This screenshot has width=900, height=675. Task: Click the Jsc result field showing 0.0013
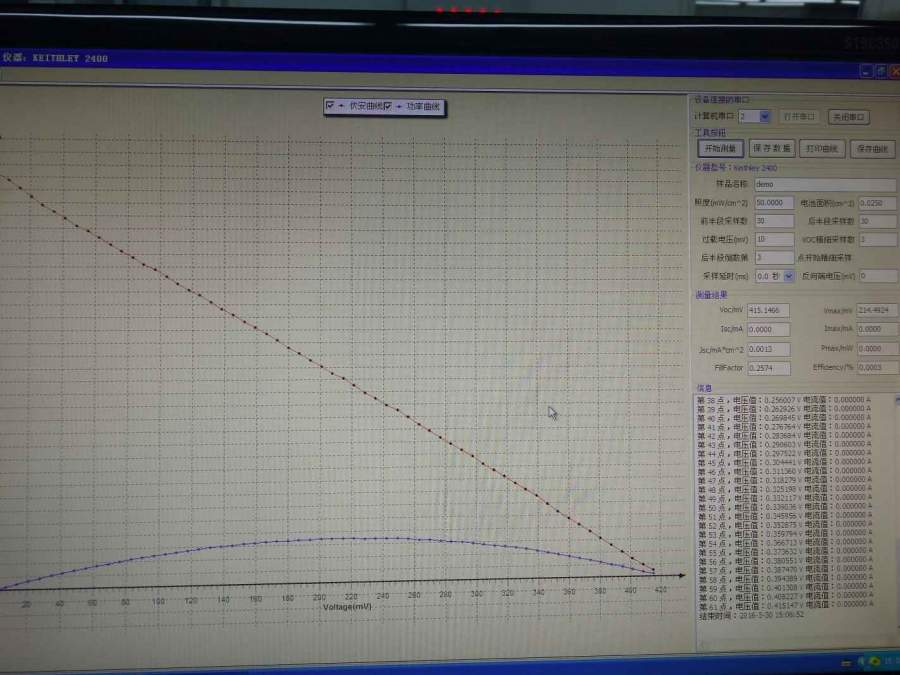tap(769, 349)
